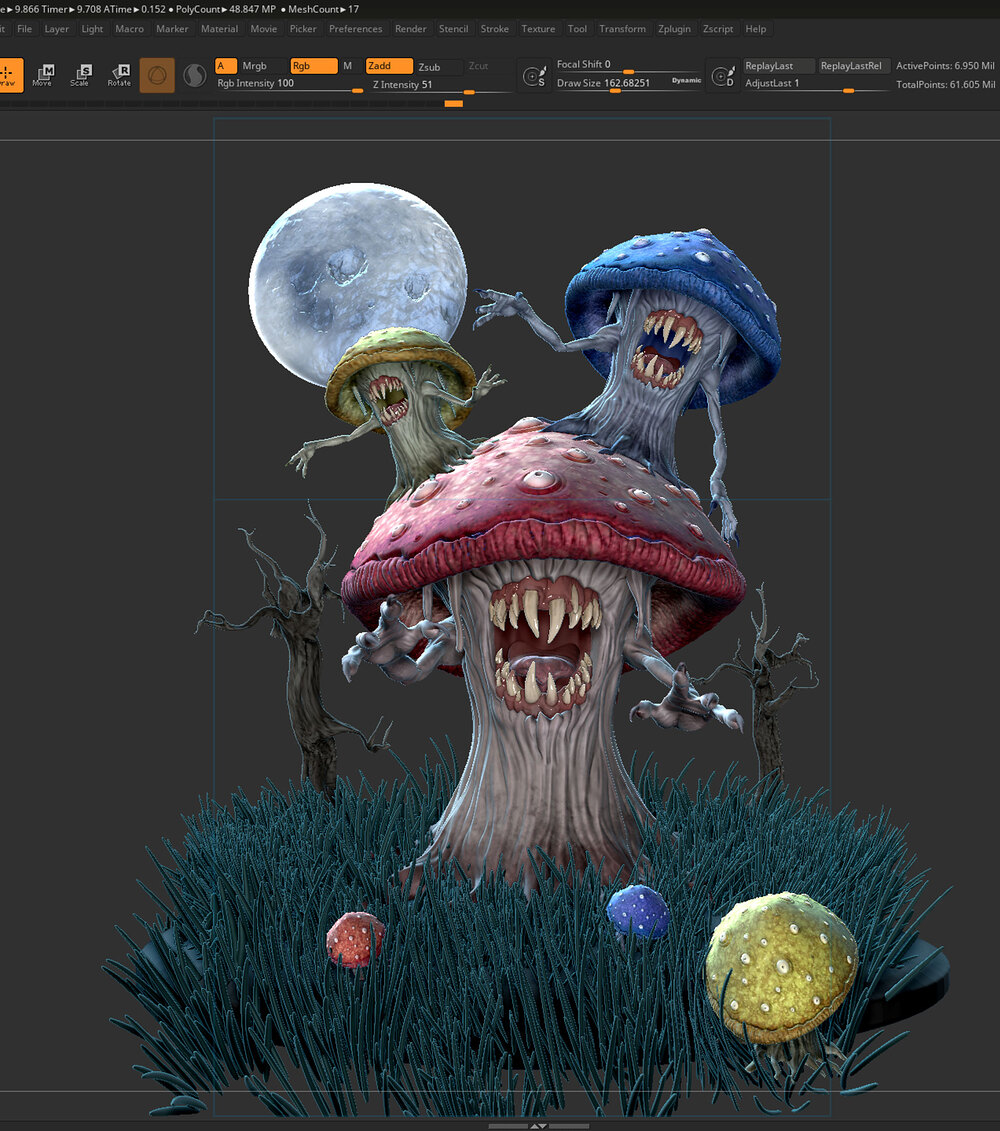Open the Help menu

pos(756,29)
